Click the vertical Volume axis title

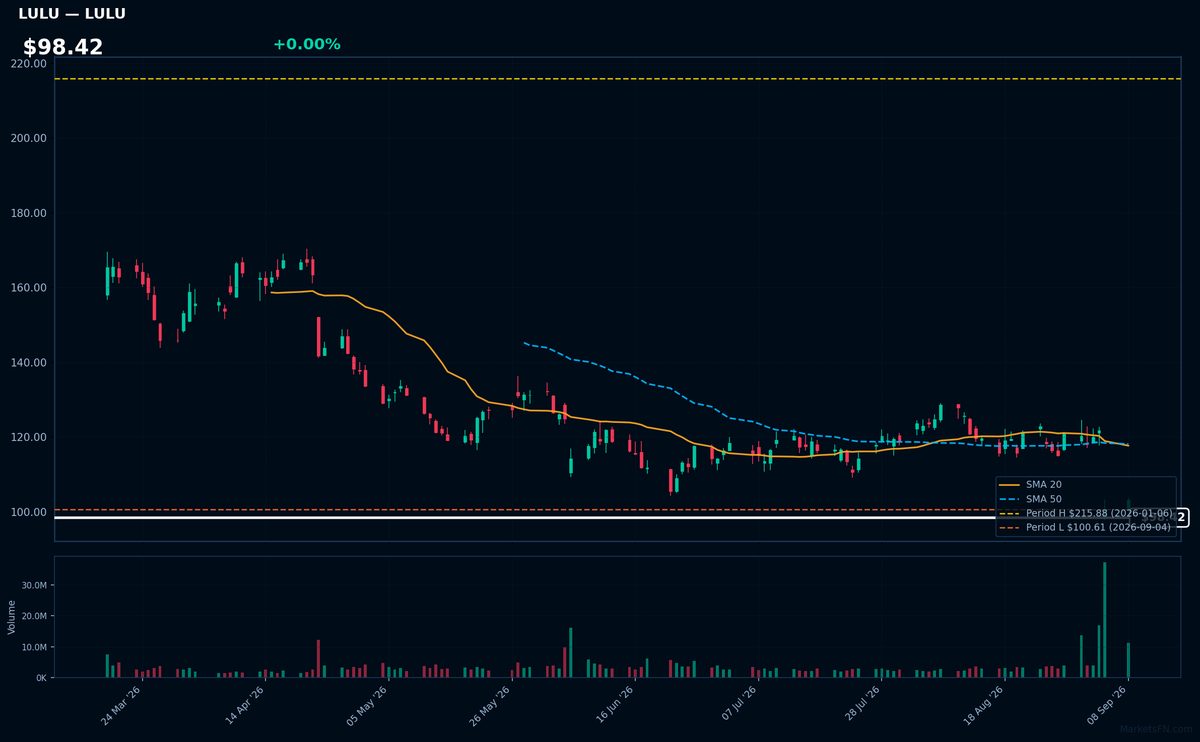(x=12, y=617)
